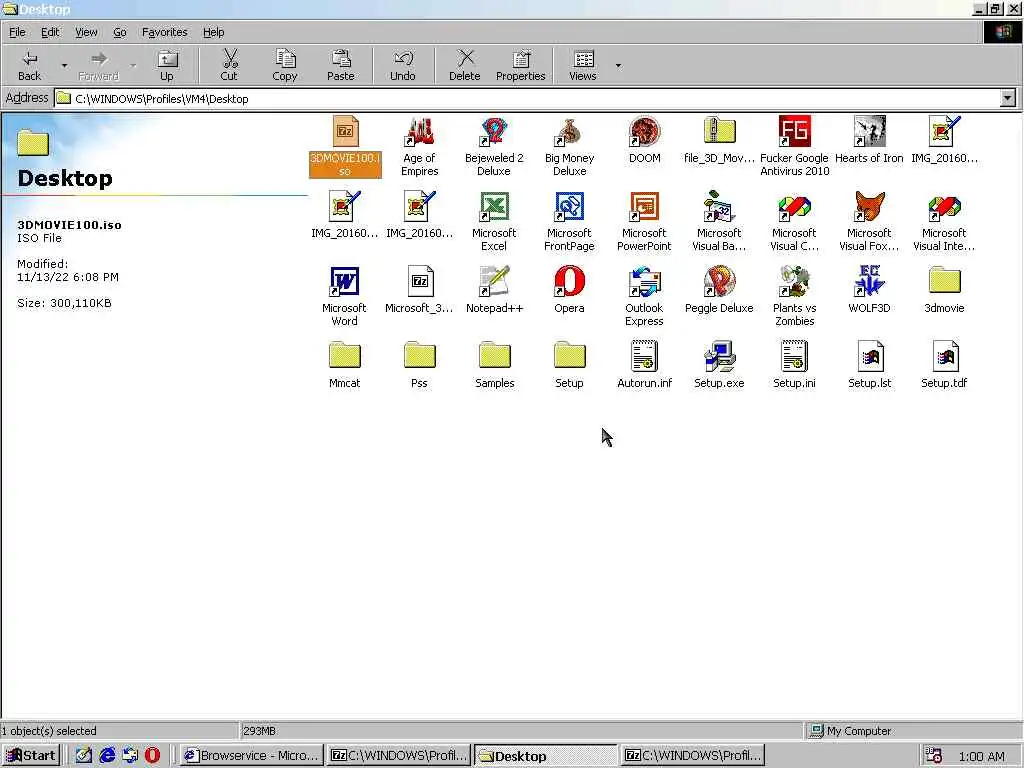
Task: Click the Views toolbar button
Action: click(583, 65)
